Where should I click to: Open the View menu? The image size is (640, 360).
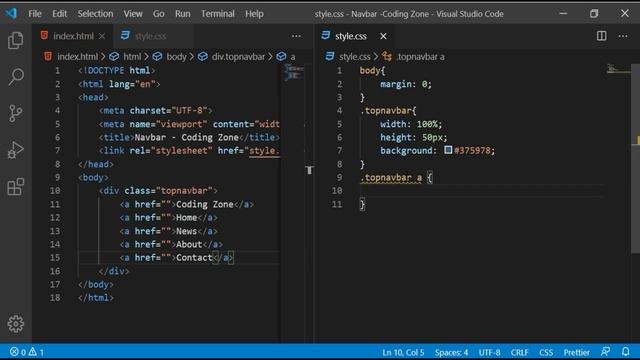133,14
